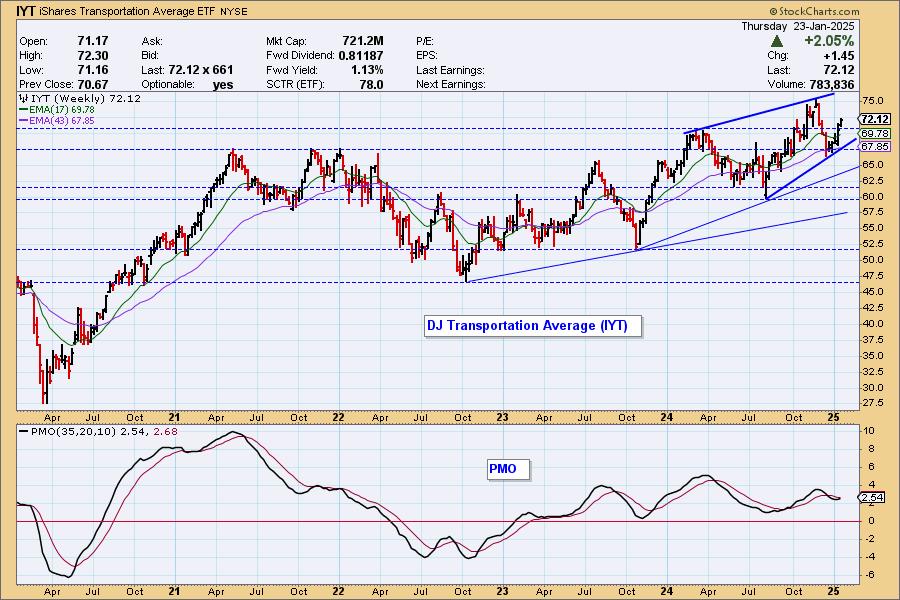Click the 75.0 price axis label
This screenshot has width=900, height=600.
click(873, 101)
